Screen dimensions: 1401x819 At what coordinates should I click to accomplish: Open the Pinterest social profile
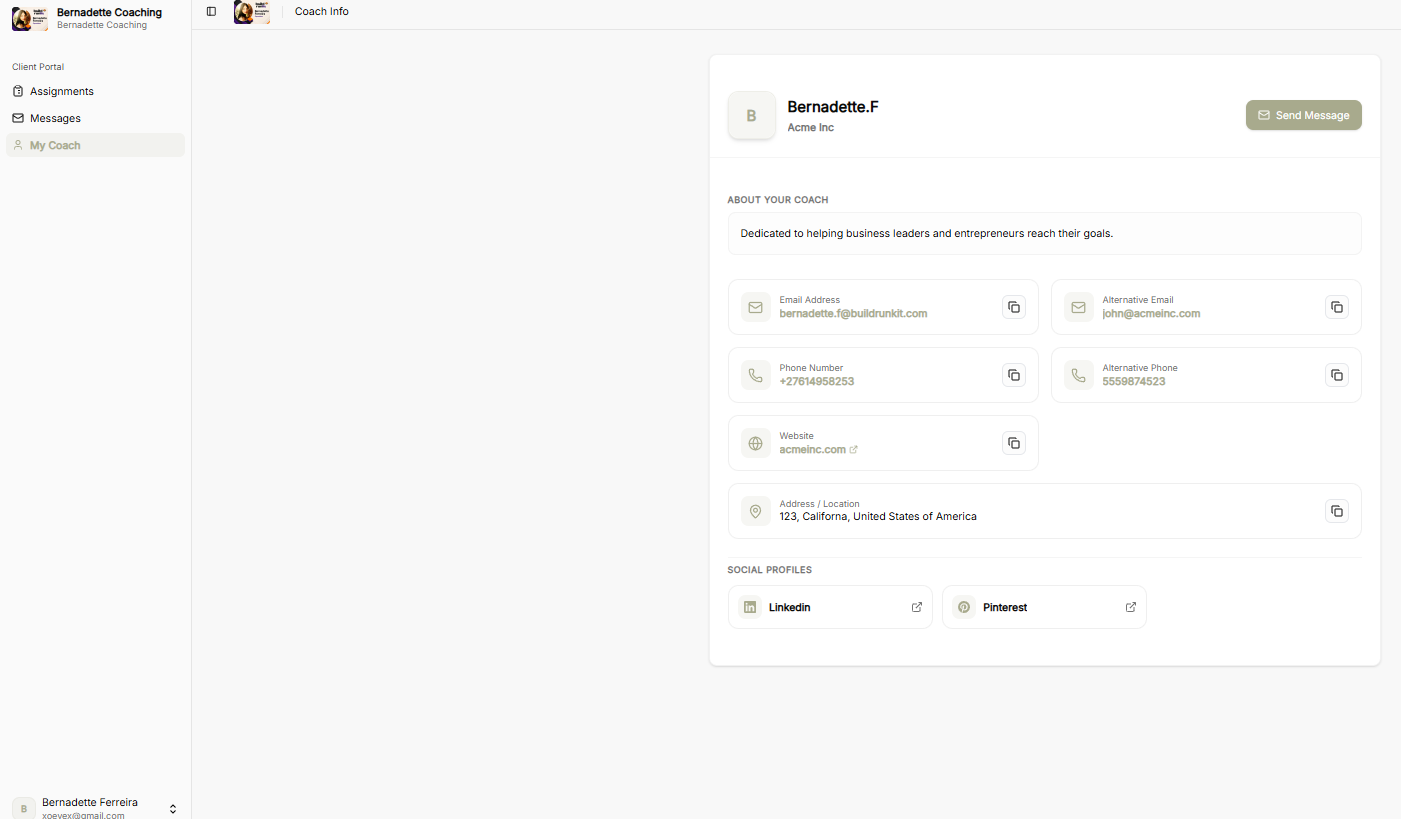pos(1044,607)
